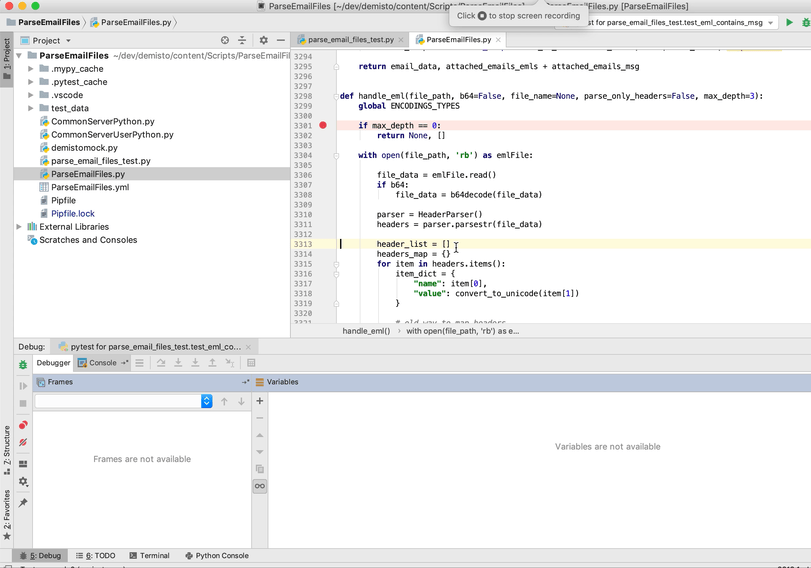Open ParseEmailFiles.yml in project tree
Screen dimensions: 811x568
tap(89, 187)
